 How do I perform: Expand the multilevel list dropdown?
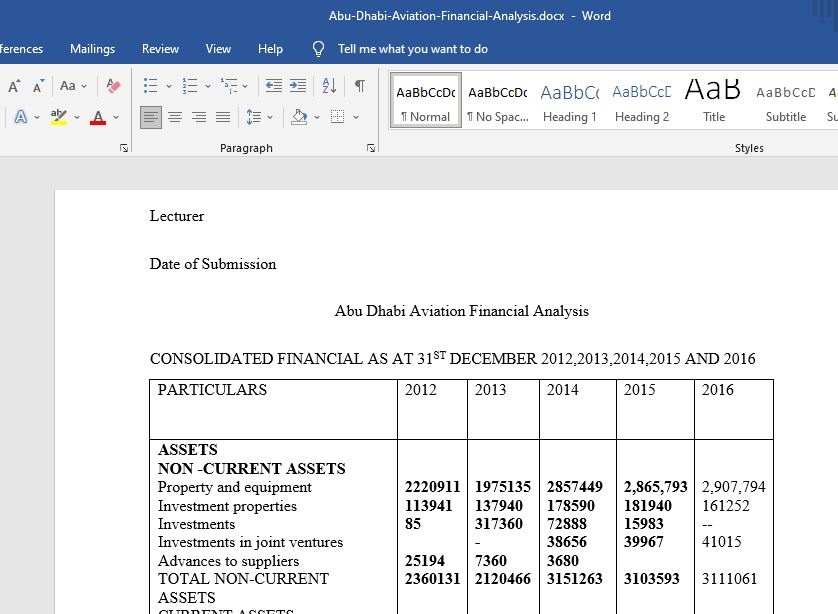[x=245, y=86]
